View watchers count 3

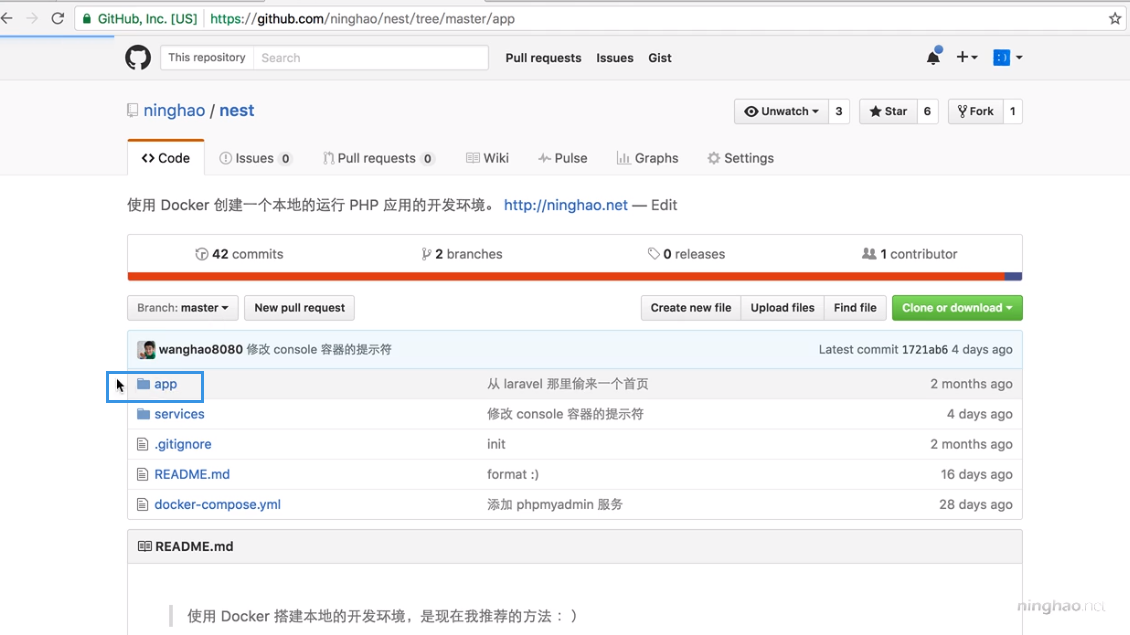click(839, 111)
